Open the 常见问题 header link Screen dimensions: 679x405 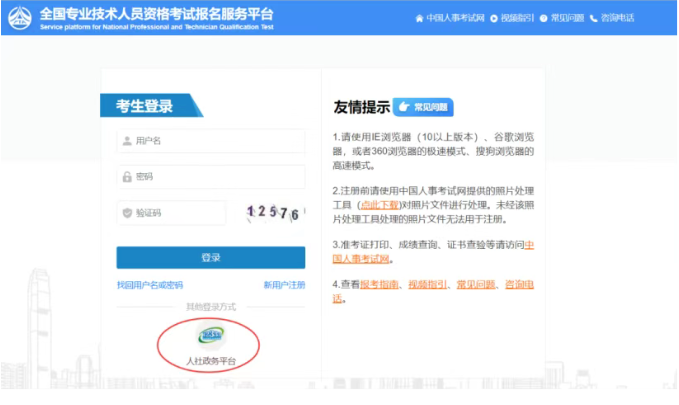(x=562, y=18)
